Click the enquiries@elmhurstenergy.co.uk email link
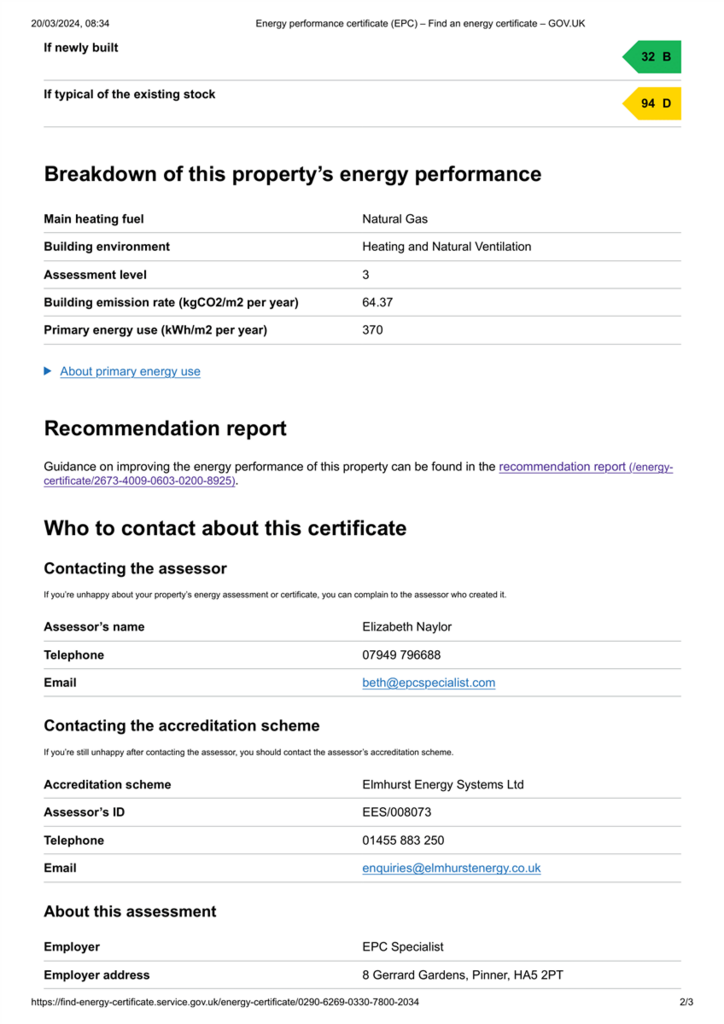Image resolution: width=724 pixels, height=1024 pixels. coord(451,868)
